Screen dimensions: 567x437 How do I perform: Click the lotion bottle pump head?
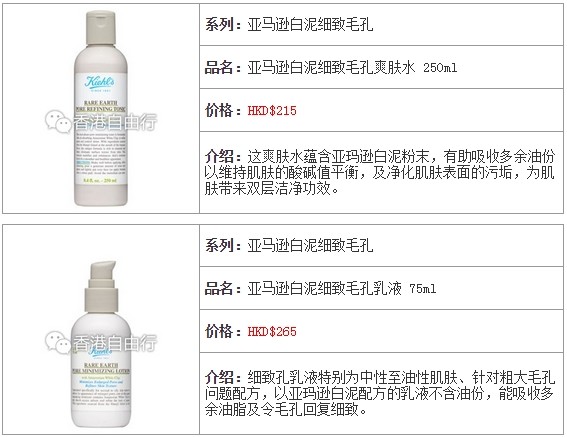(103, 270)
